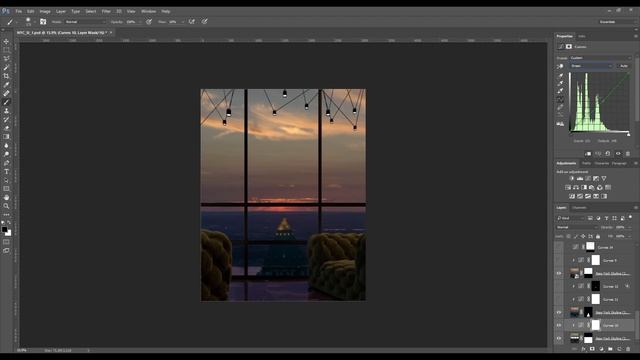The height and width of the screenshot is (360, 640).
Task: Select the Rectangle shape tool
Action: coord(6,189)
